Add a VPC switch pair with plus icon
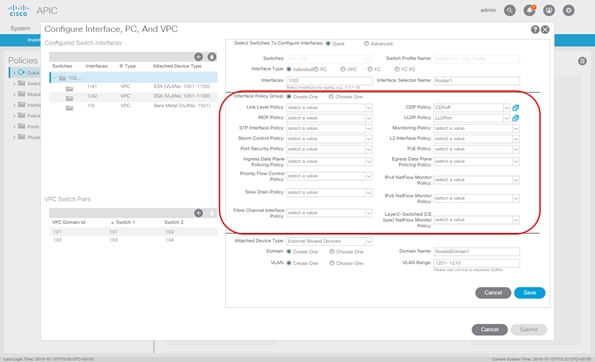Screen dimensions: 595x362 (x=198, y=213)
